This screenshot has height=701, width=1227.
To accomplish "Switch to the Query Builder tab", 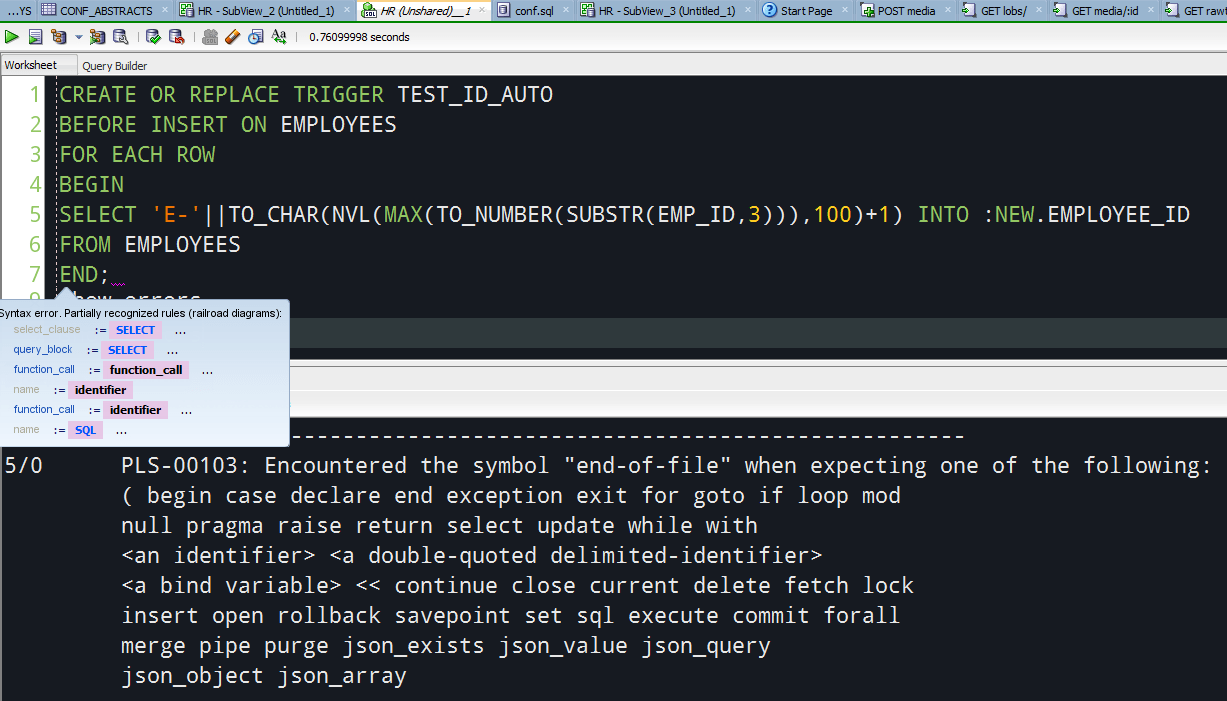I will [x=114, y=64].
